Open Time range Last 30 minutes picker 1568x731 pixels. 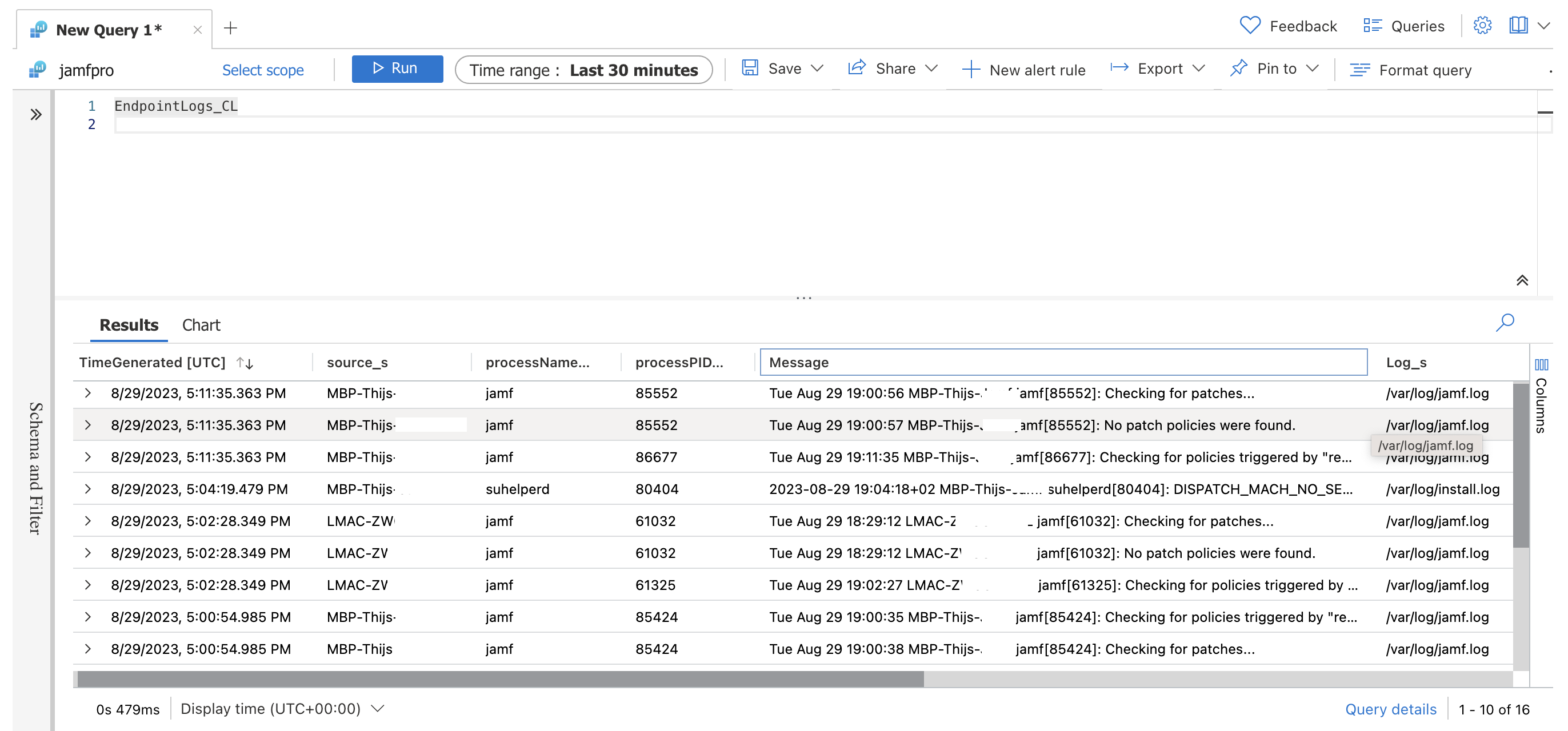583,70
